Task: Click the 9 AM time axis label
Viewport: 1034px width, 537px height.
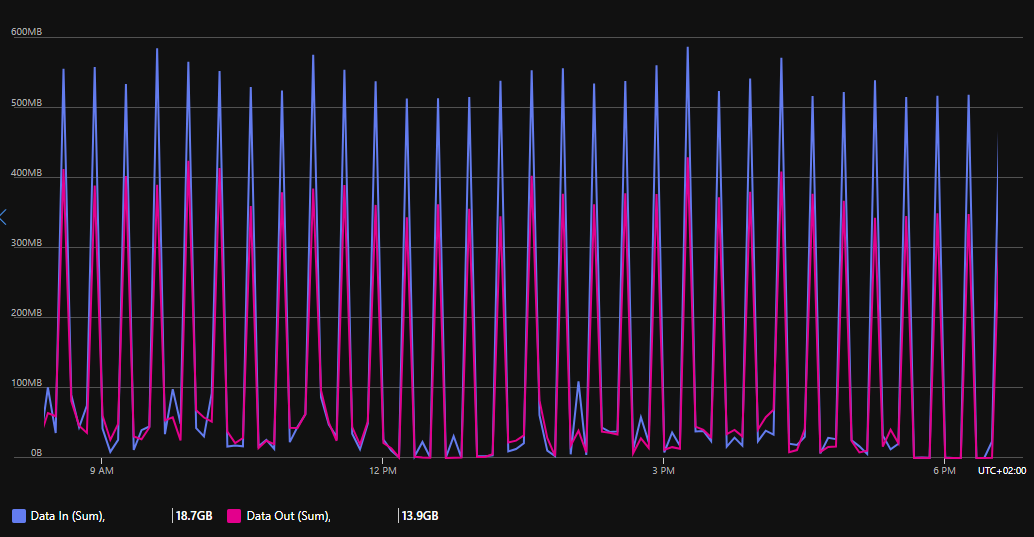Action: [102, 470]
